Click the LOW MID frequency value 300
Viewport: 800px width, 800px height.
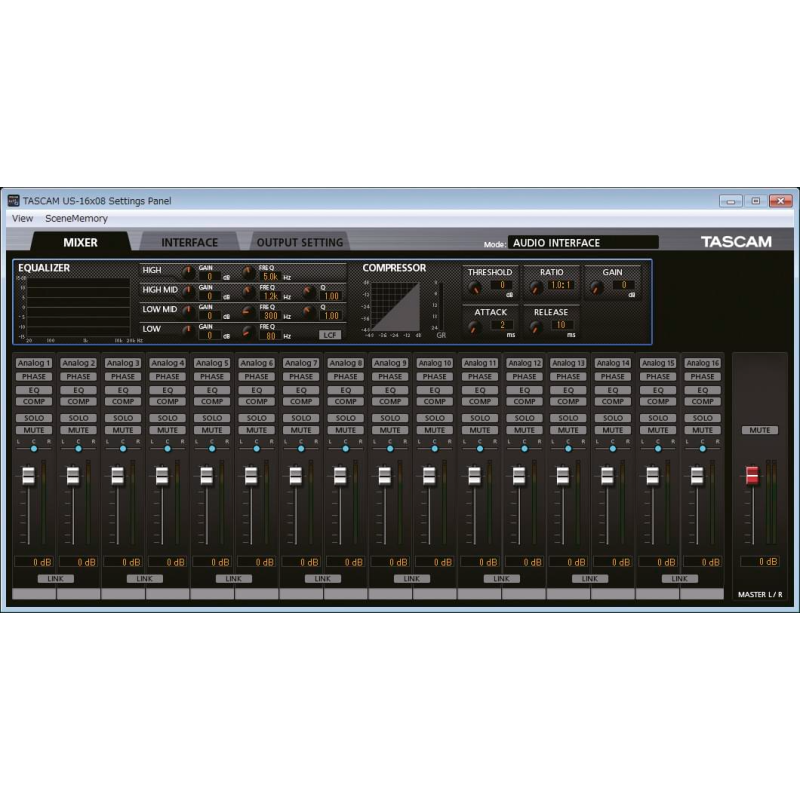point(270,315)
